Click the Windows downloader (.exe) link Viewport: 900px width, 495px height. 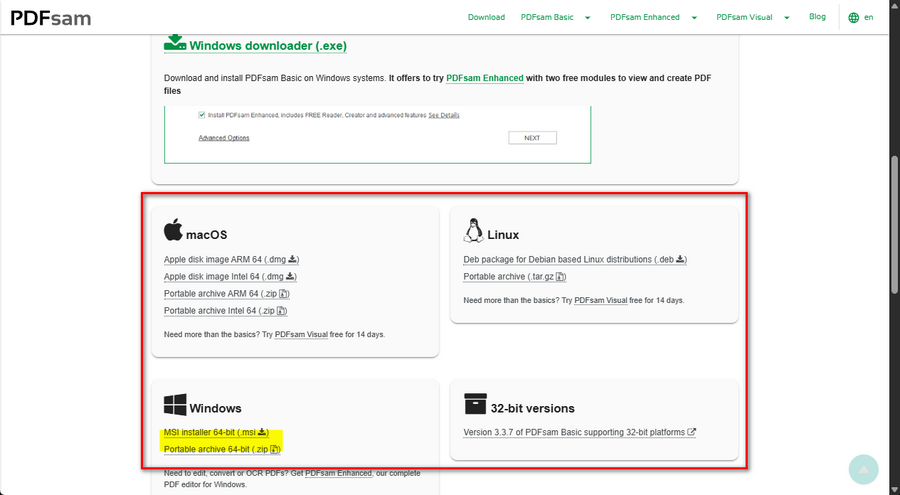click(x=267, y=46)
